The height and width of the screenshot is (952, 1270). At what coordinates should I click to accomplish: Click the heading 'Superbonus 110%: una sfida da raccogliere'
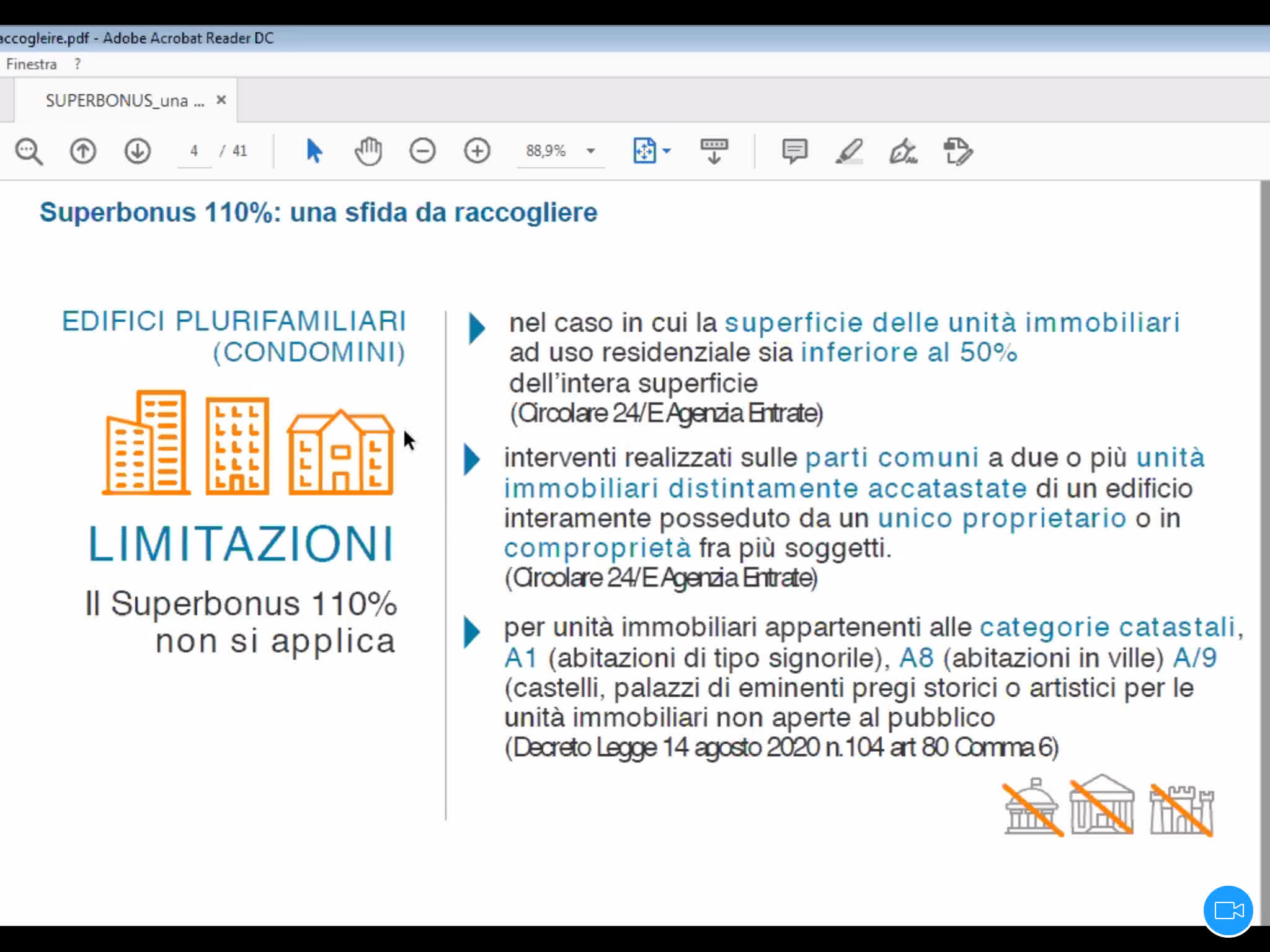click(x=319, y=213)
